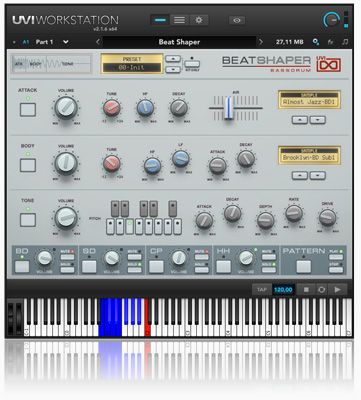Toggle the ATTACK section button
The width and height of the screenshot is (361, 400).
pyautogui.click(x=28, y=109)
